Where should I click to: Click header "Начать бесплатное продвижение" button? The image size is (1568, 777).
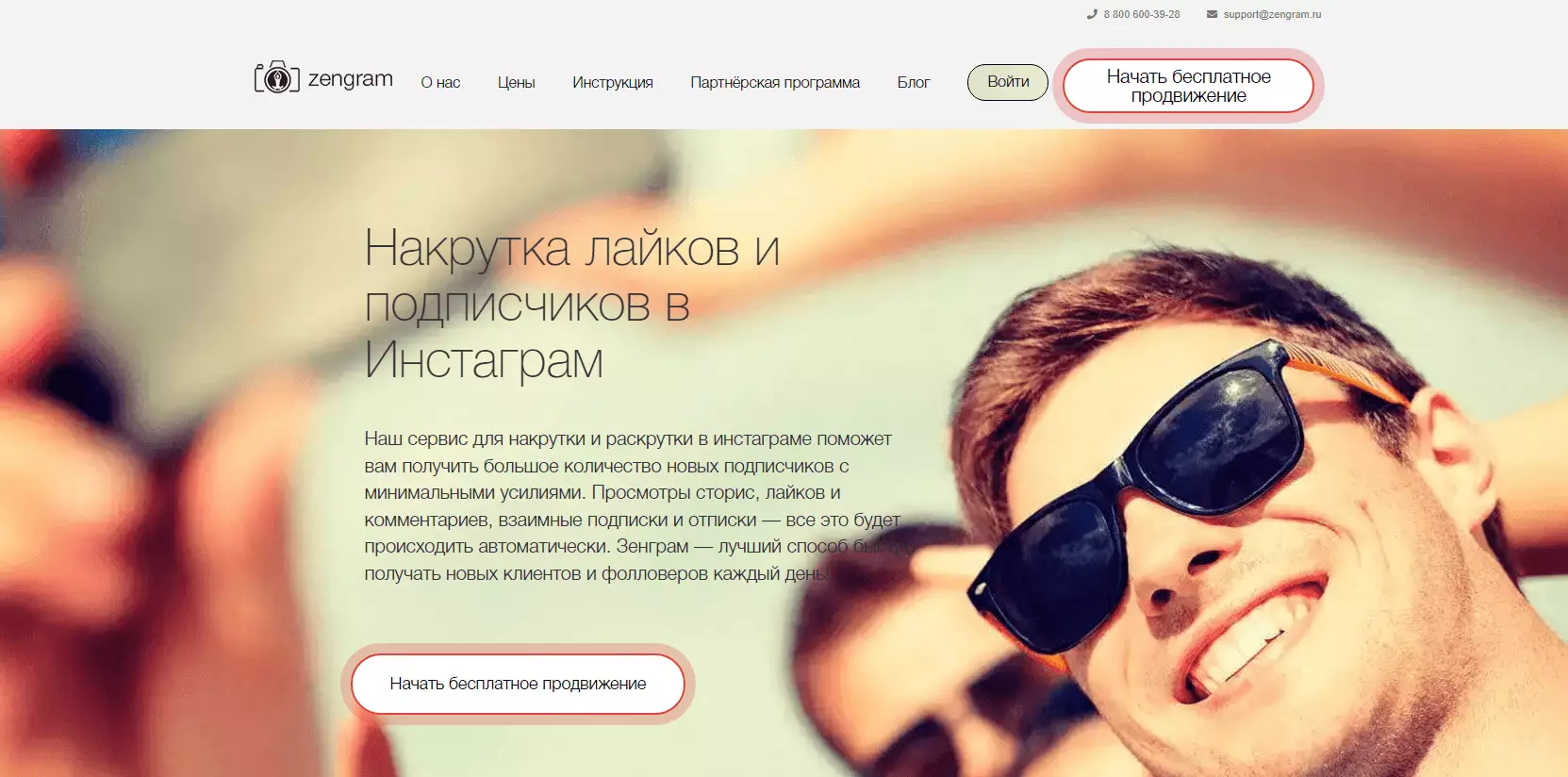pyautogui.click(x=1188, y=86)
